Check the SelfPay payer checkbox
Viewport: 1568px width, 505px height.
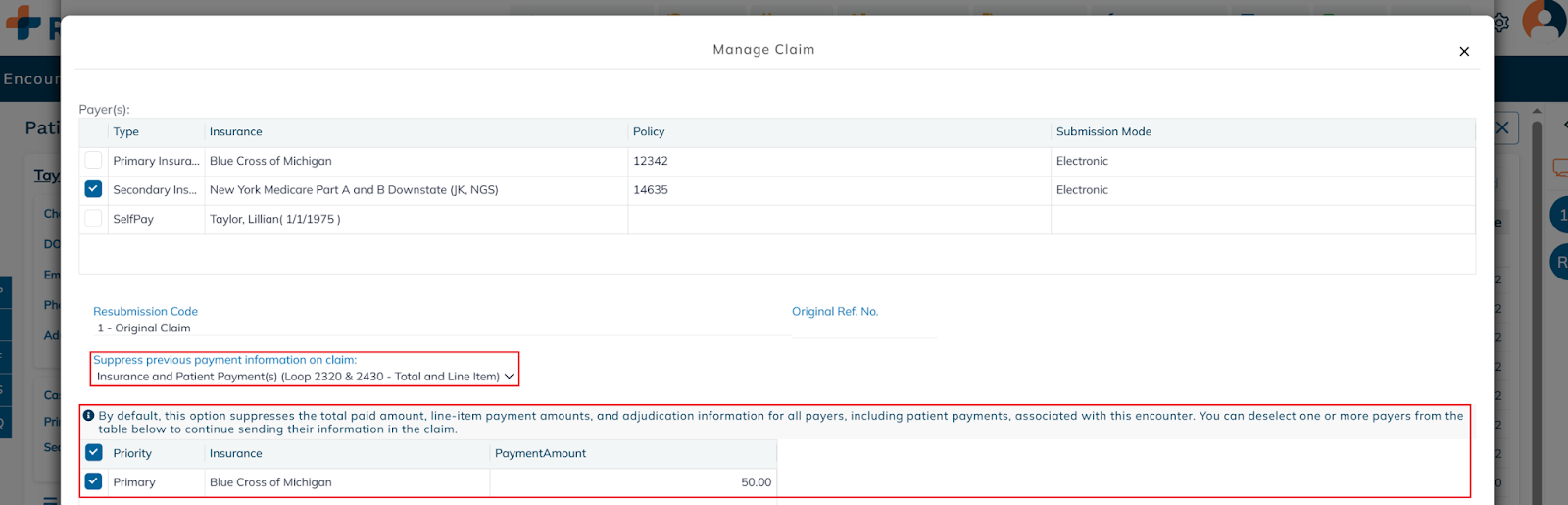(93, 219)
